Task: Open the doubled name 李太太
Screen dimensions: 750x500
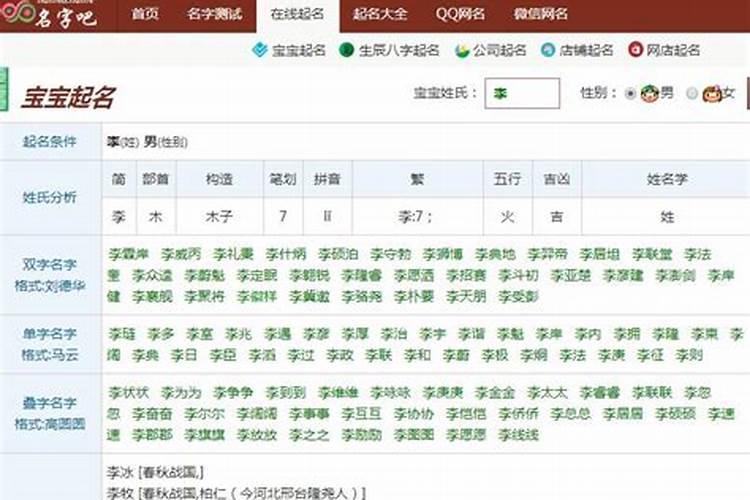Action: [547, 393]
